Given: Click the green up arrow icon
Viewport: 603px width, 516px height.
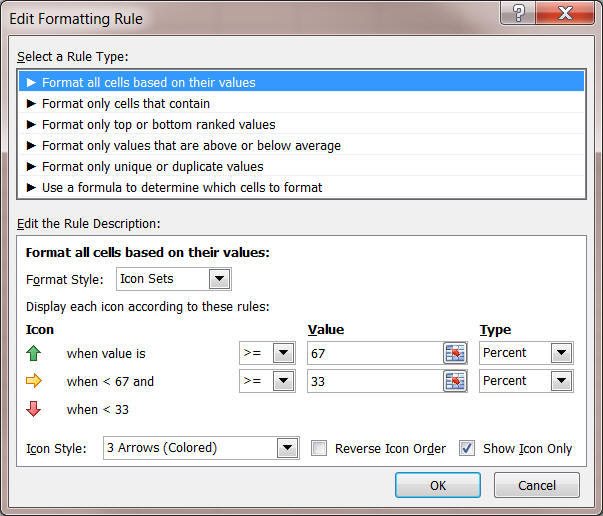Looking at the screenshot, I should pyautogui.click(x=33, y=353).
